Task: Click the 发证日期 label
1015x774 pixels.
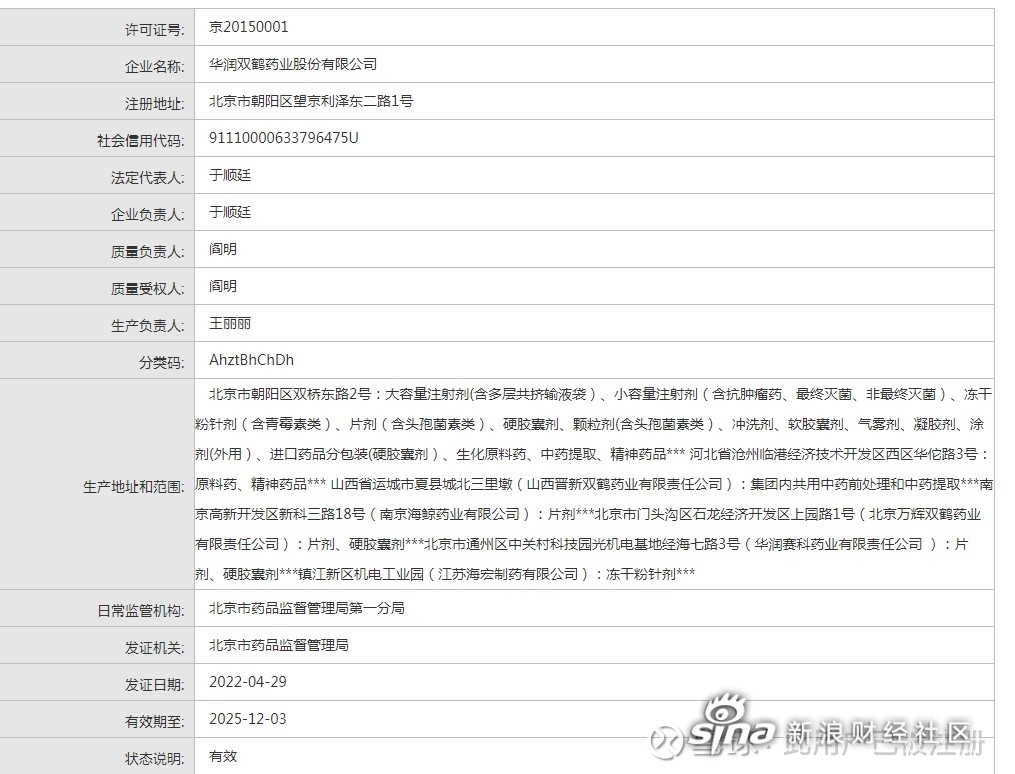Action: click(x=154, y=684)
